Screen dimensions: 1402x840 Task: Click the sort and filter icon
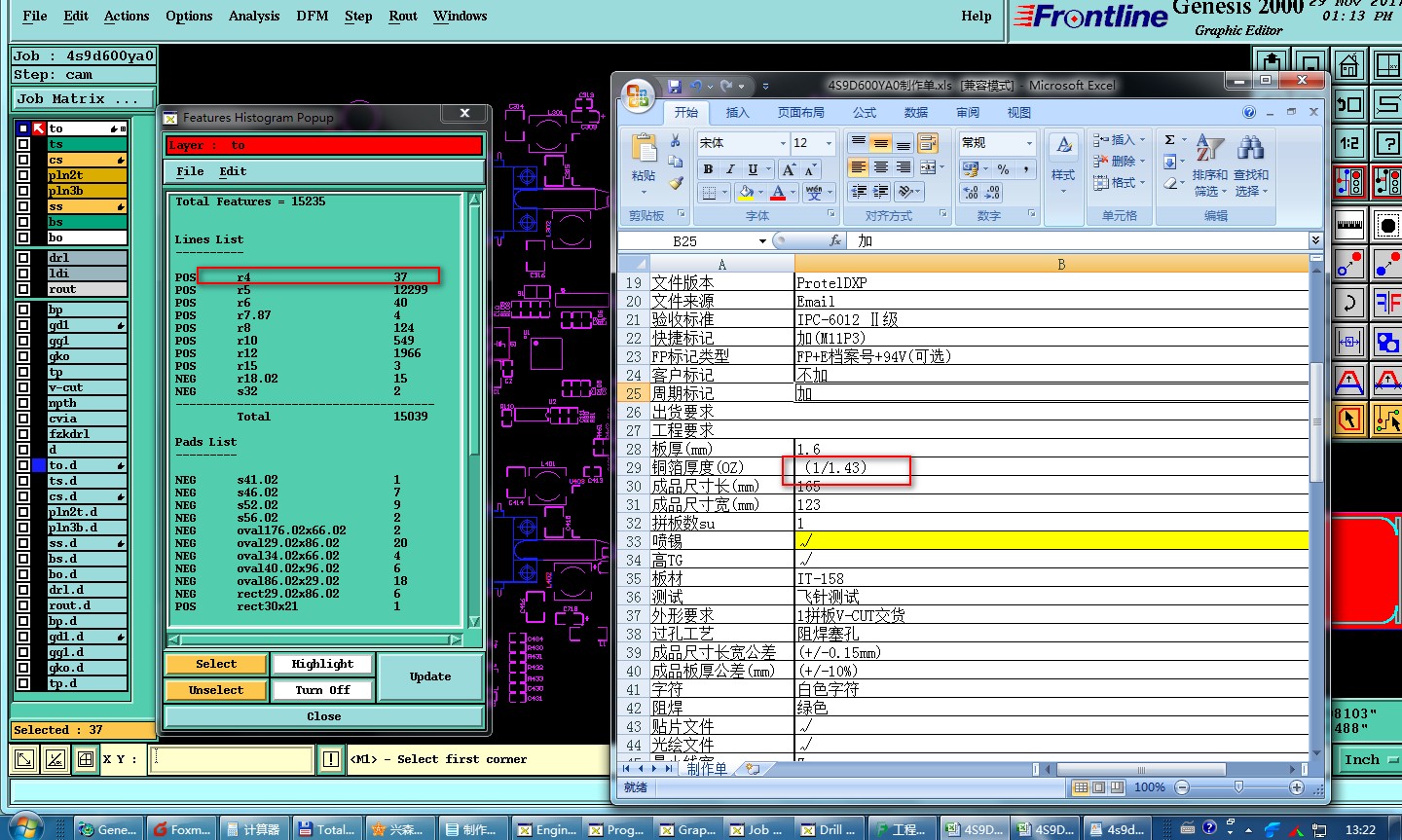click(x=1209, y=148)
